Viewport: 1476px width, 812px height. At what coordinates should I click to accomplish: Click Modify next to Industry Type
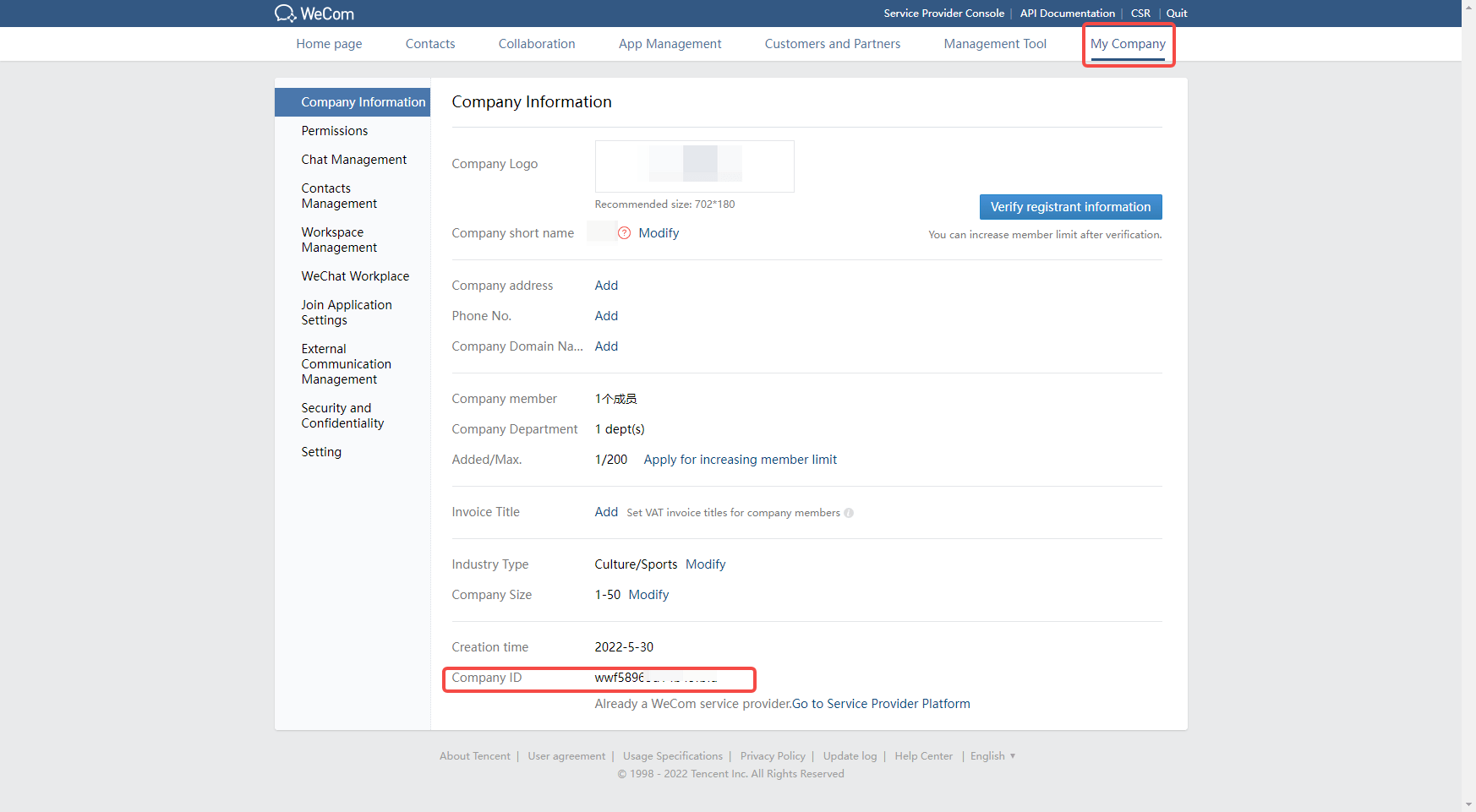coord(705,564)
